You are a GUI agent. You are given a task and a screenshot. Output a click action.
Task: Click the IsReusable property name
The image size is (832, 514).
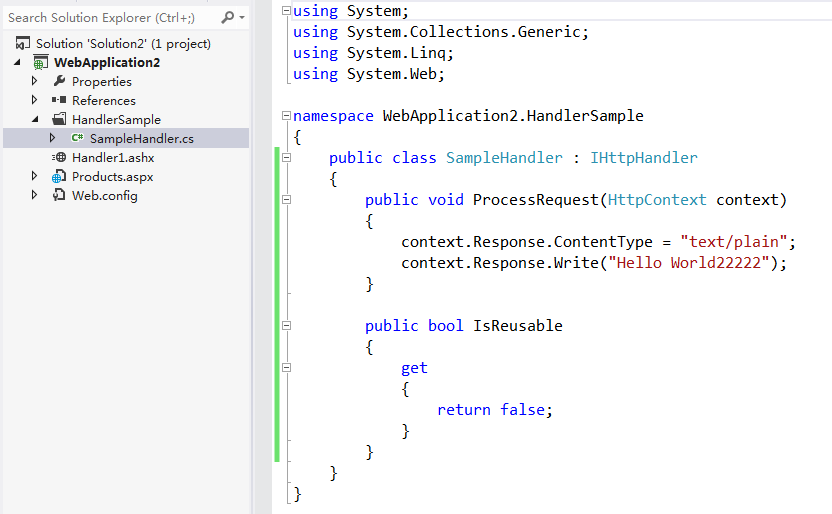tap(517, 326)
